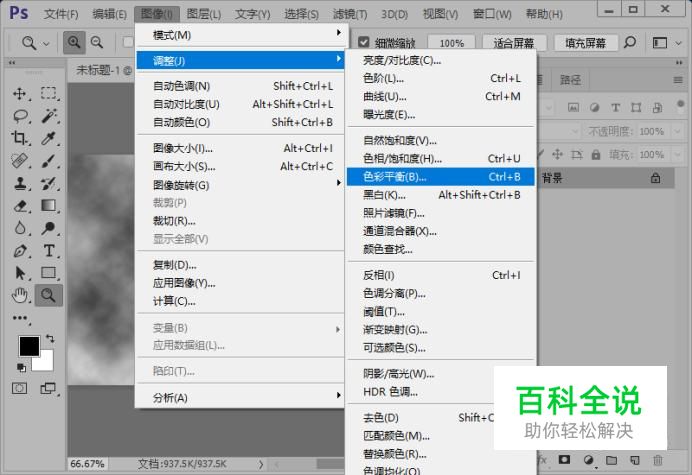
Task: Toggle the 细微缩放 checkbox
Action: (x=364, y=42)
